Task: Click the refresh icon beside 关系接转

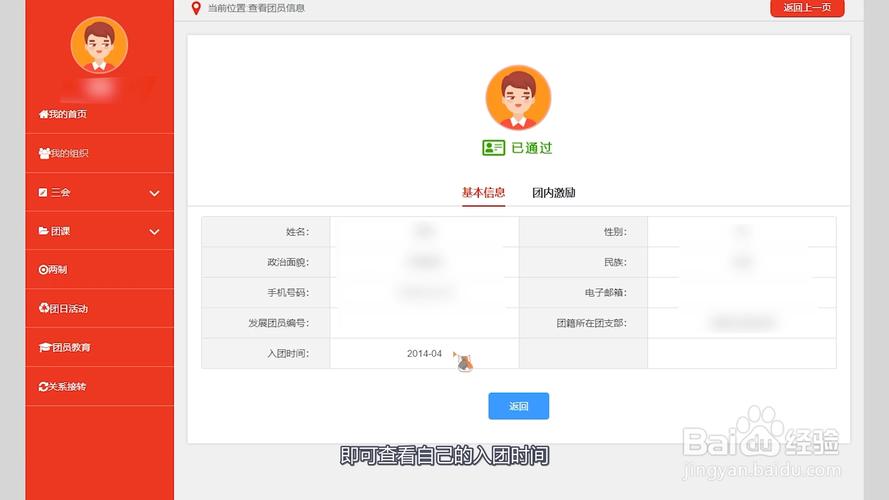Action: pyautogui.click(x=43, y=387)
